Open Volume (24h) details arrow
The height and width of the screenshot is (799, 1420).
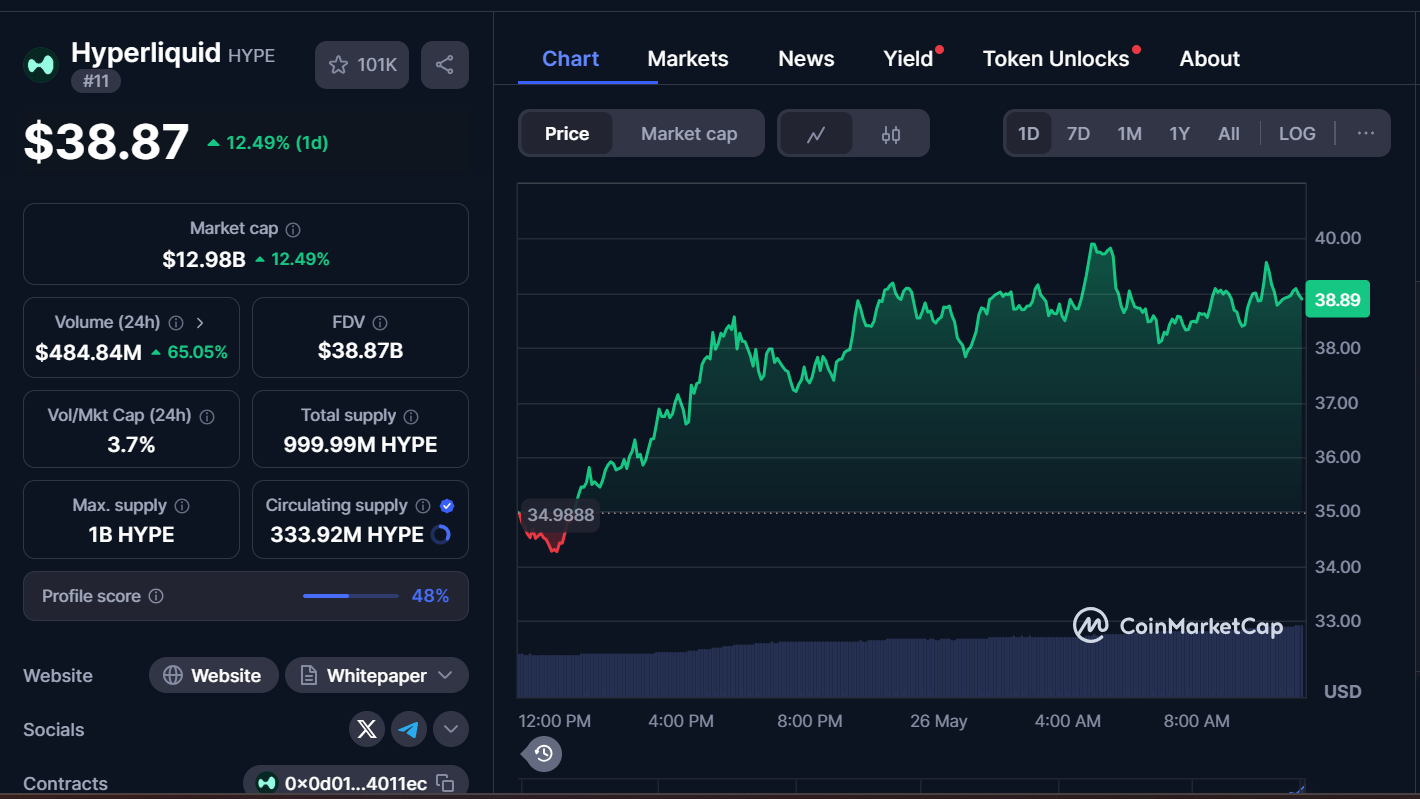(x=200, y=323)
